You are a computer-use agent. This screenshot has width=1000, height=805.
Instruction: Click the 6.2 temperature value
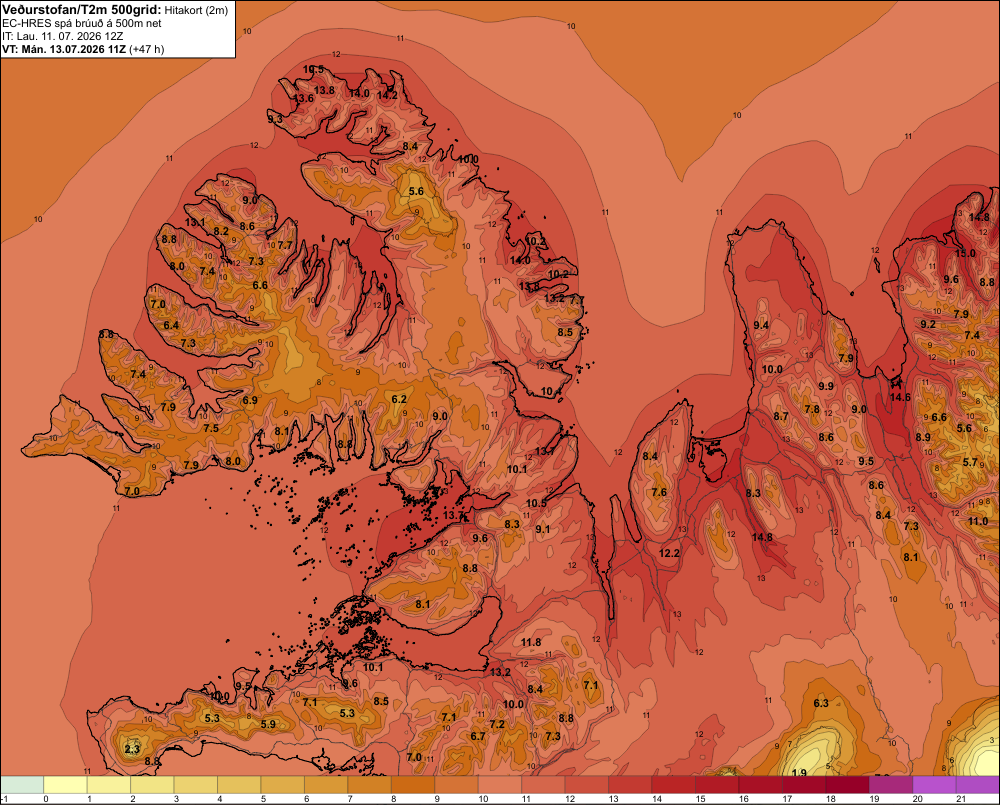point(399,399)
